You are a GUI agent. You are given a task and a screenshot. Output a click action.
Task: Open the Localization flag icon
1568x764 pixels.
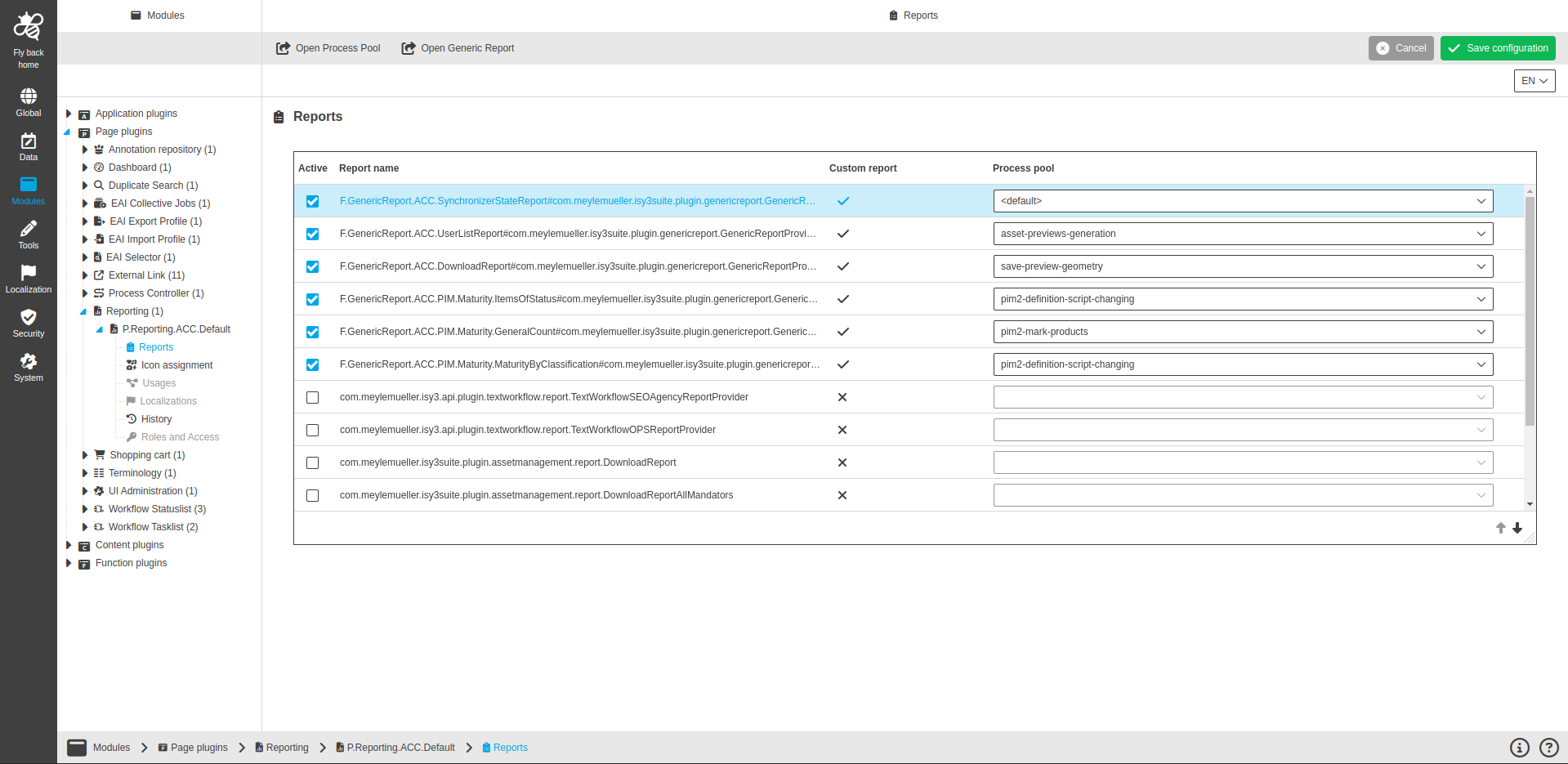(x=28, y=273)
